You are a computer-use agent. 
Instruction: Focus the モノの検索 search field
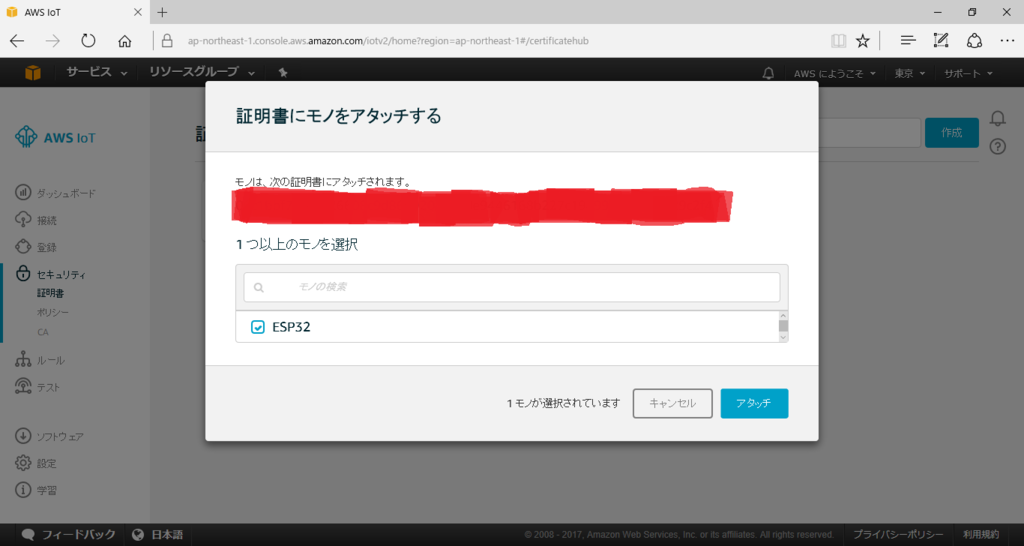[512, 287]
